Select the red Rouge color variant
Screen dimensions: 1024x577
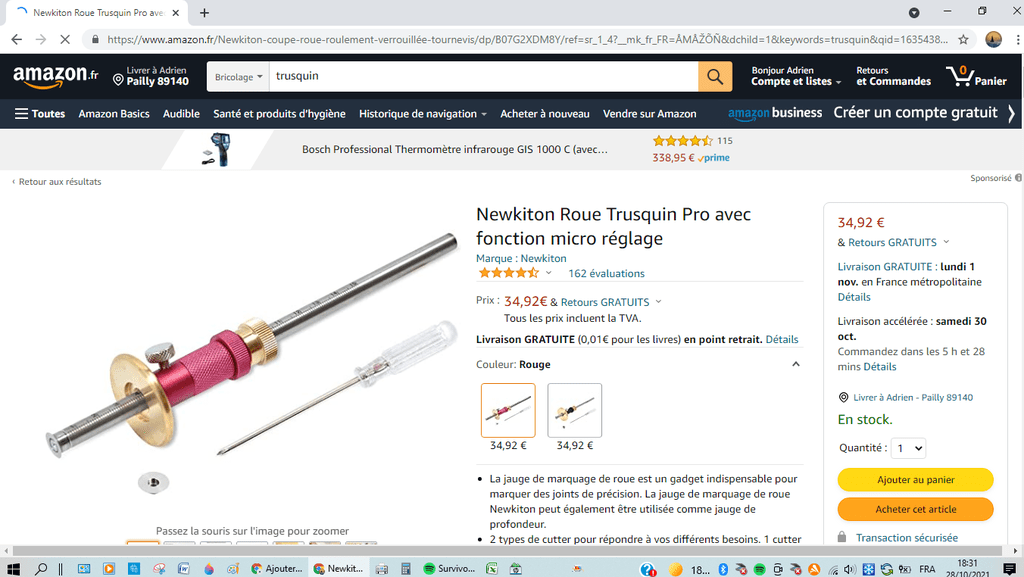click(x=508, y=410)
